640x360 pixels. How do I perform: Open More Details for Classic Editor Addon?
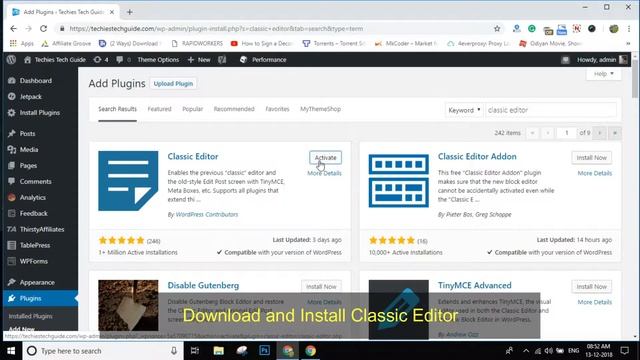(x=595, y=173)
